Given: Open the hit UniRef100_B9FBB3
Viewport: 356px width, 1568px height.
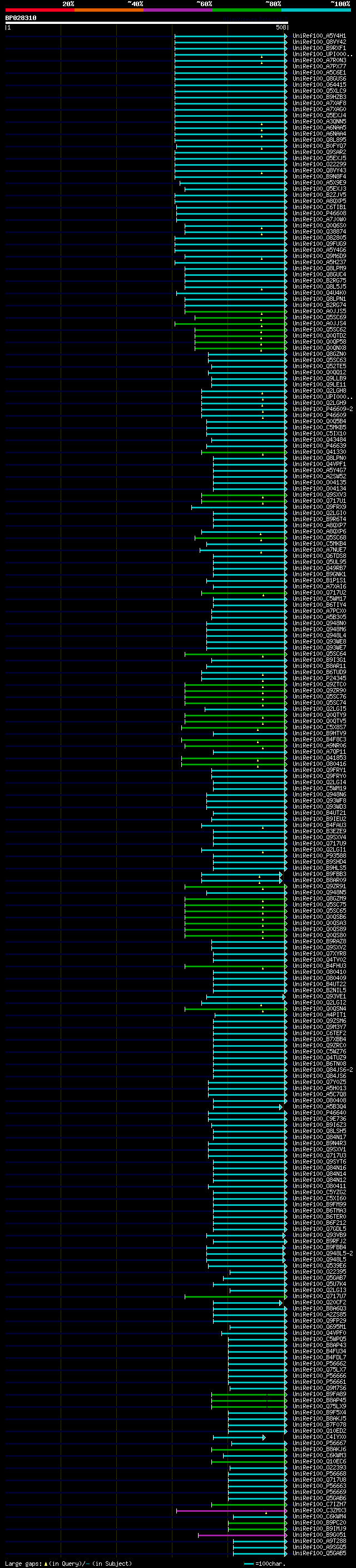Looking at the screenshot, I should (x=319, y=874).
